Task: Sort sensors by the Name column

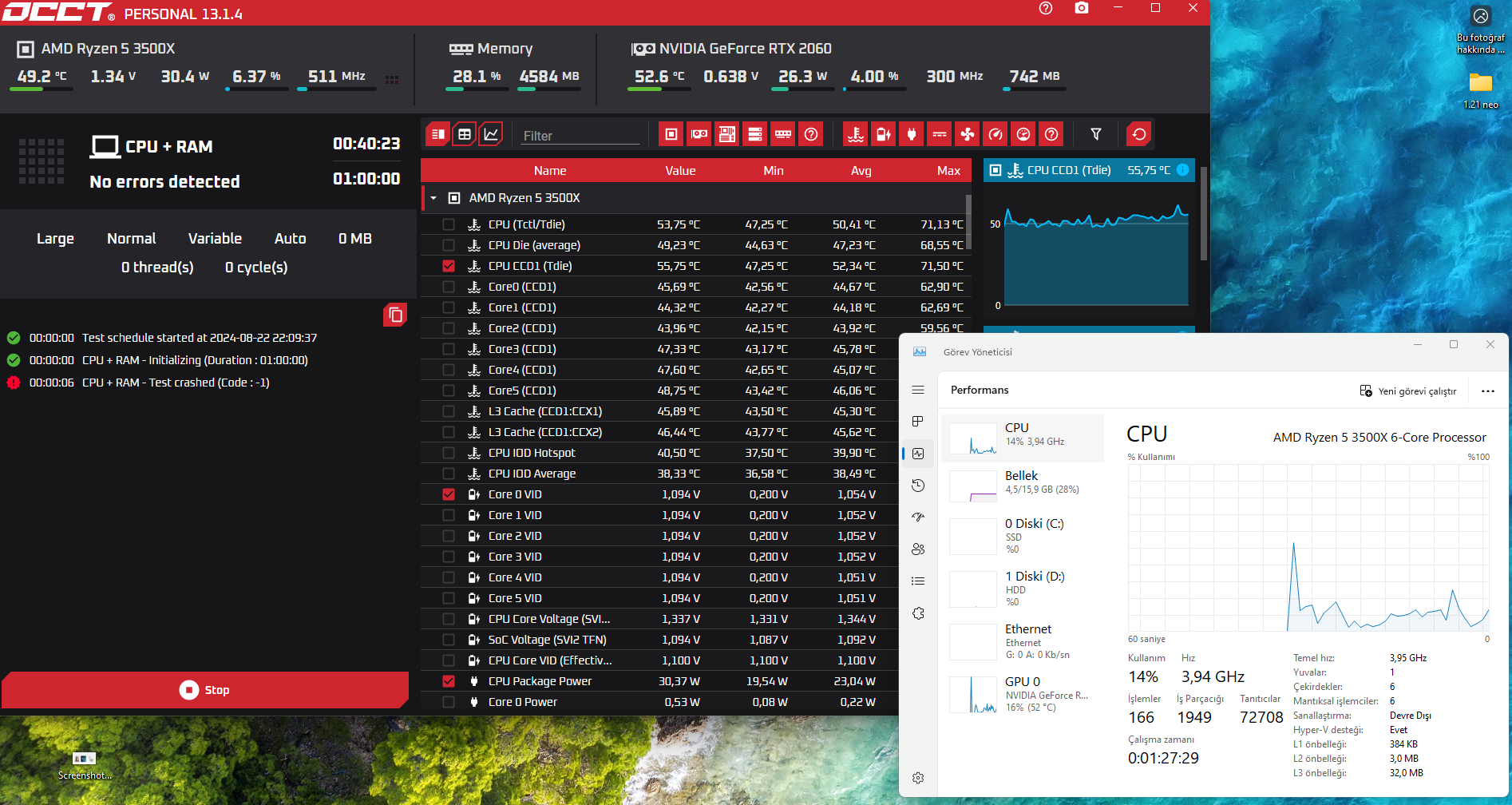Action: [x=550, y=171]
